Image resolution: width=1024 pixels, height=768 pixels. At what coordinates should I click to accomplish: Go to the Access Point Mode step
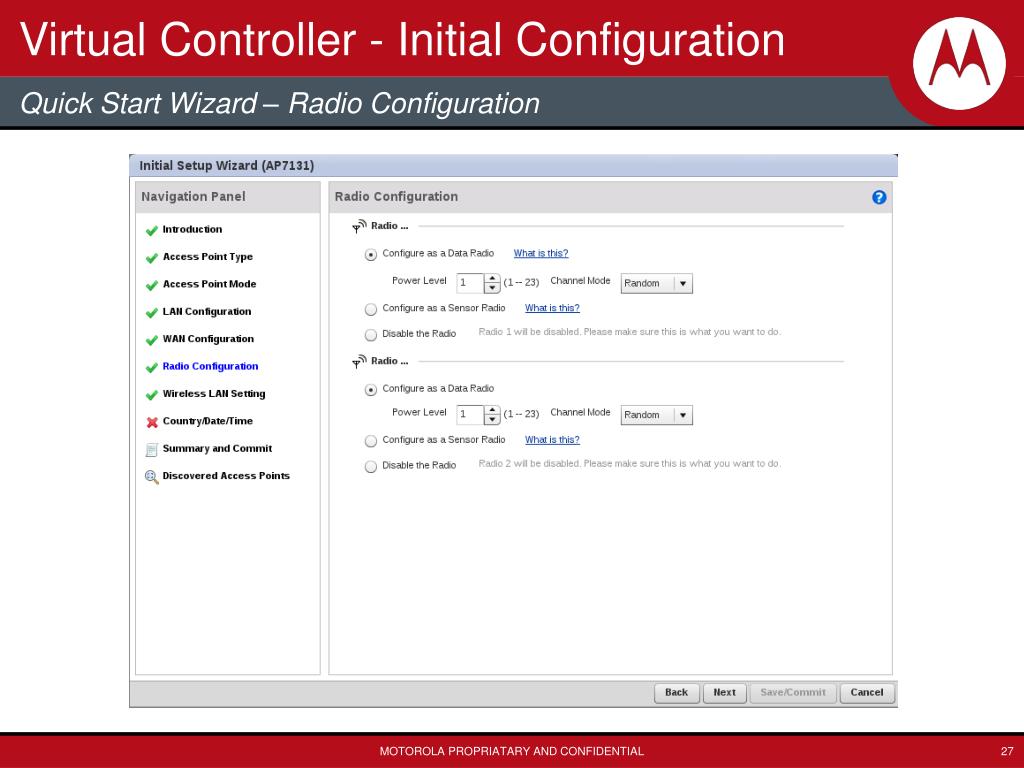point(209,284)
